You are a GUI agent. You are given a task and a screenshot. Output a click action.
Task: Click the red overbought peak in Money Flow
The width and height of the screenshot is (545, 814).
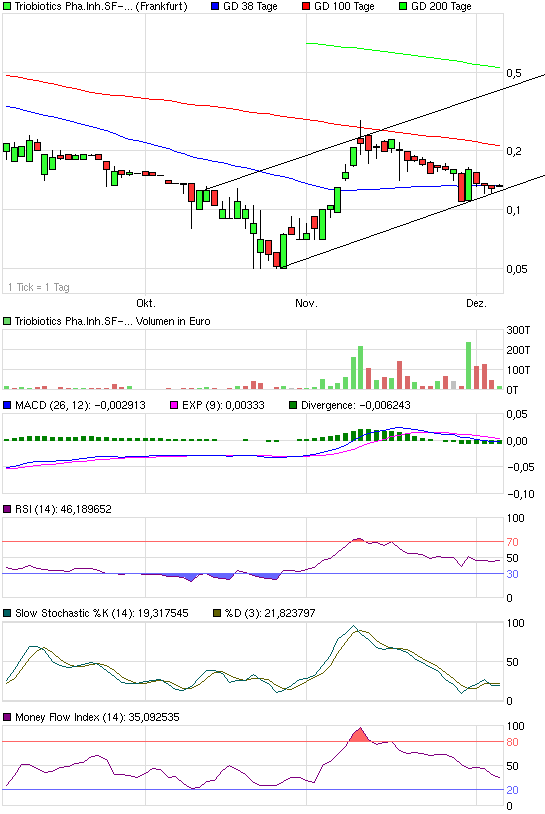coord(360,735)
